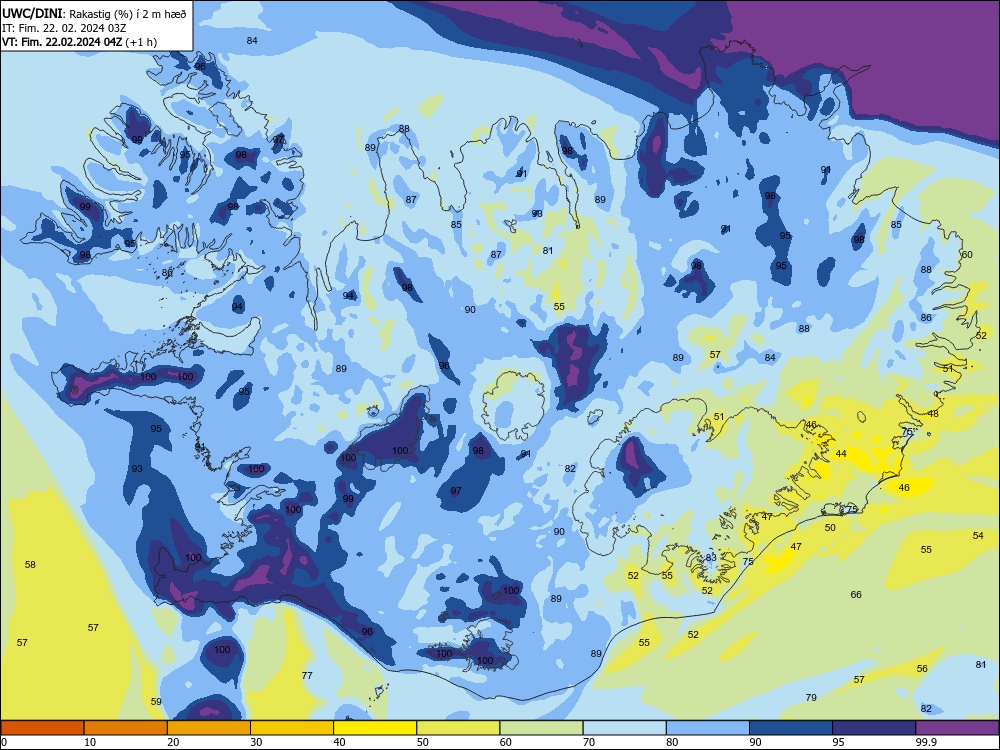1000x750 pixels.
Task: Select the orange 10–20 legend swatch
Action: pos(126,728)
